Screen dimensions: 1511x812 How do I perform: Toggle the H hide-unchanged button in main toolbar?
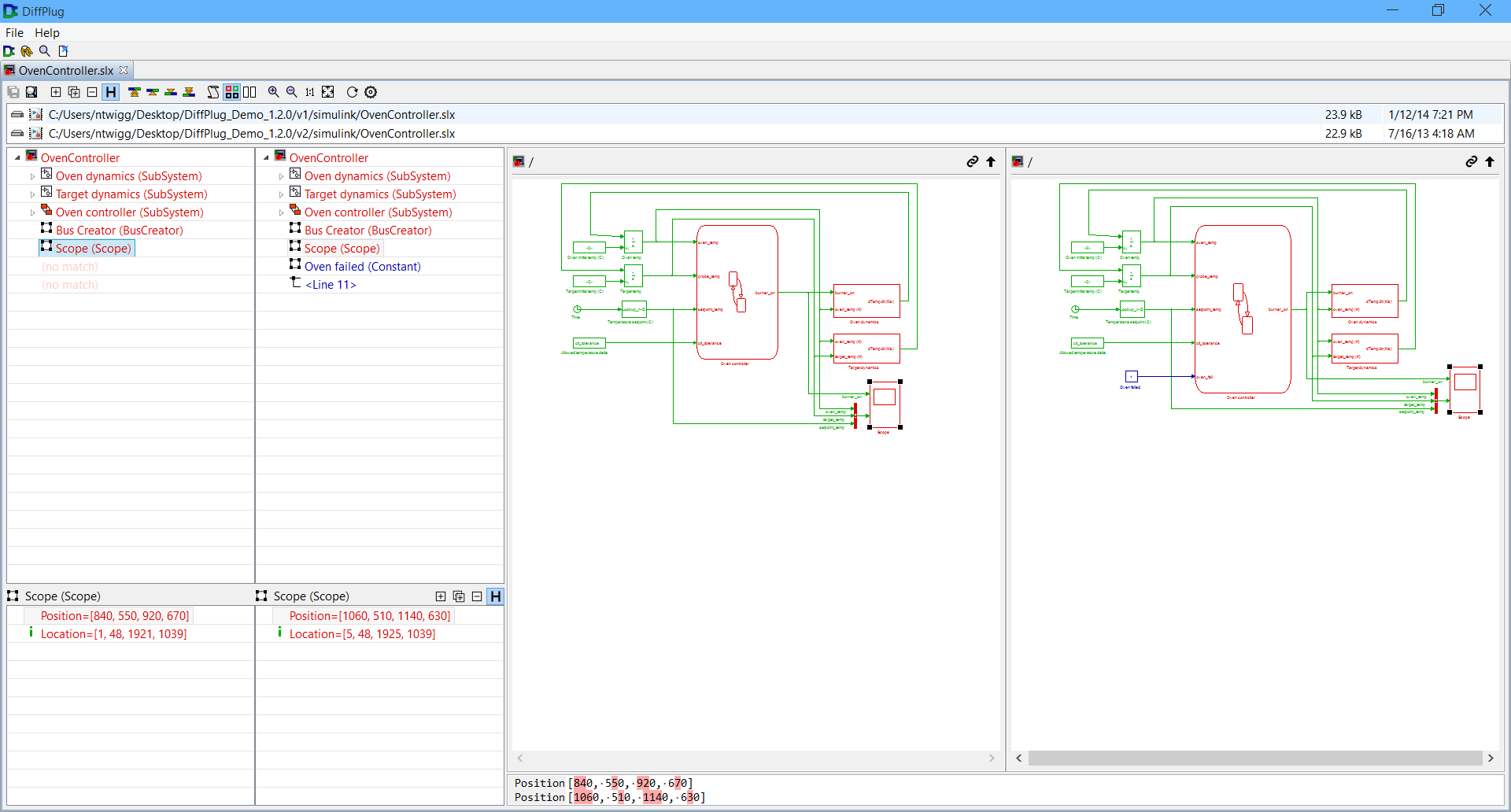[111, 92]
